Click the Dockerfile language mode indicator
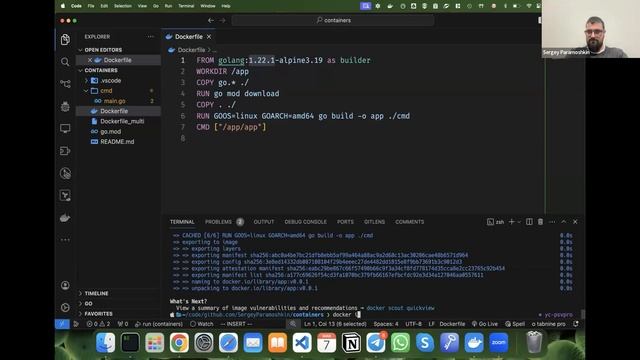The width and height of the screenshot is (640, 360). tap(452, 324)
